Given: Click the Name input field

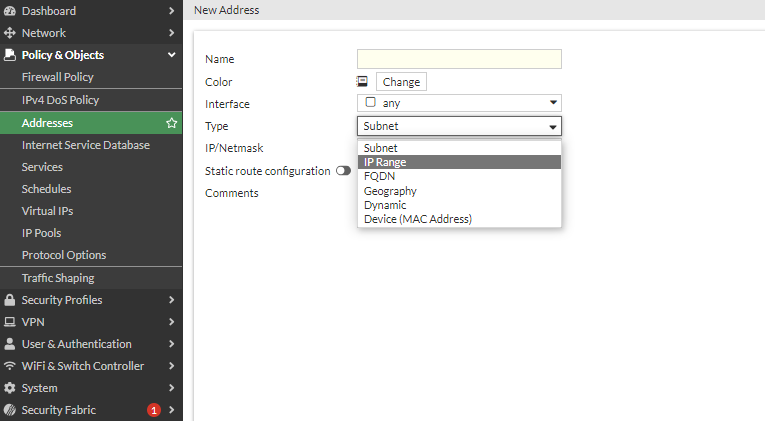Looking at the screenshot, I should point(459,59).
